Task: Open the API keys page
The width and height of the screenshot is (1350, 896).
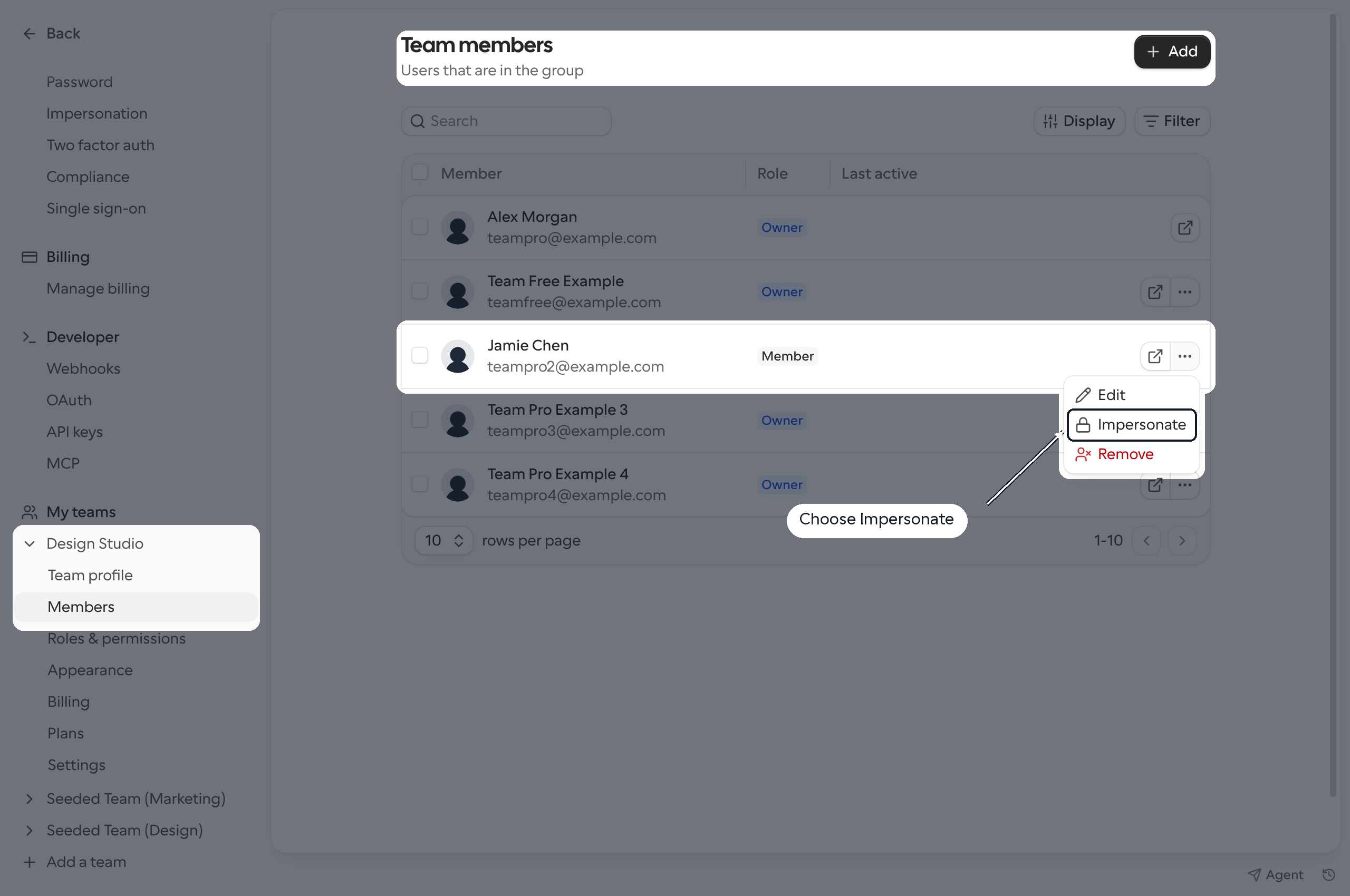Action: (x=75, y=432)
